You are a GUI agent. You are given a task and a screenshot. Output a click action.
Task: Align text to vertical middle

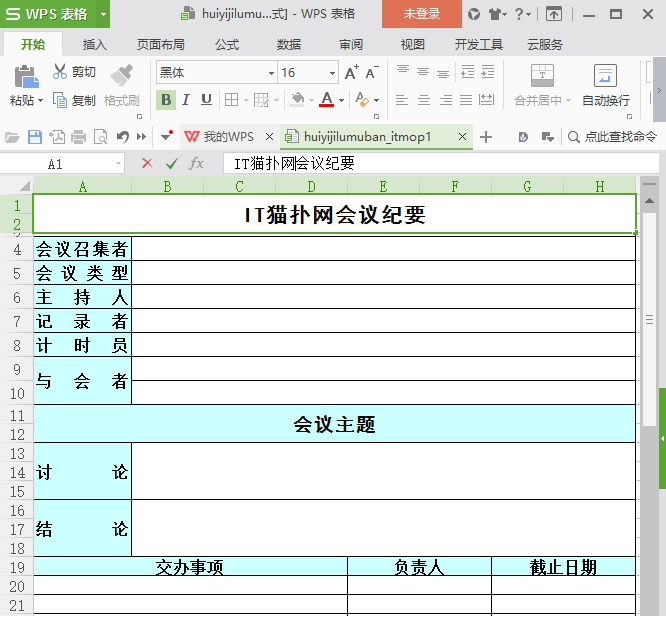click(423, 72)
